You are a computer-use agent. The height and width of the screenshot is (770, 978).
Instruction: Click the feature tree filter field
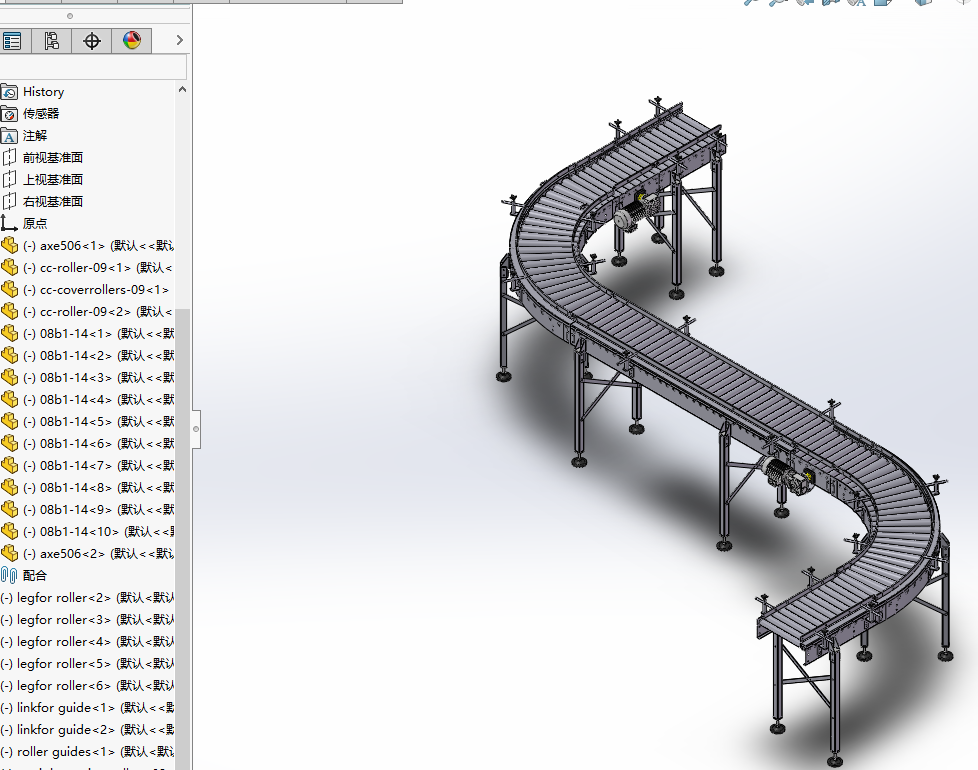(x=93, y=67)
